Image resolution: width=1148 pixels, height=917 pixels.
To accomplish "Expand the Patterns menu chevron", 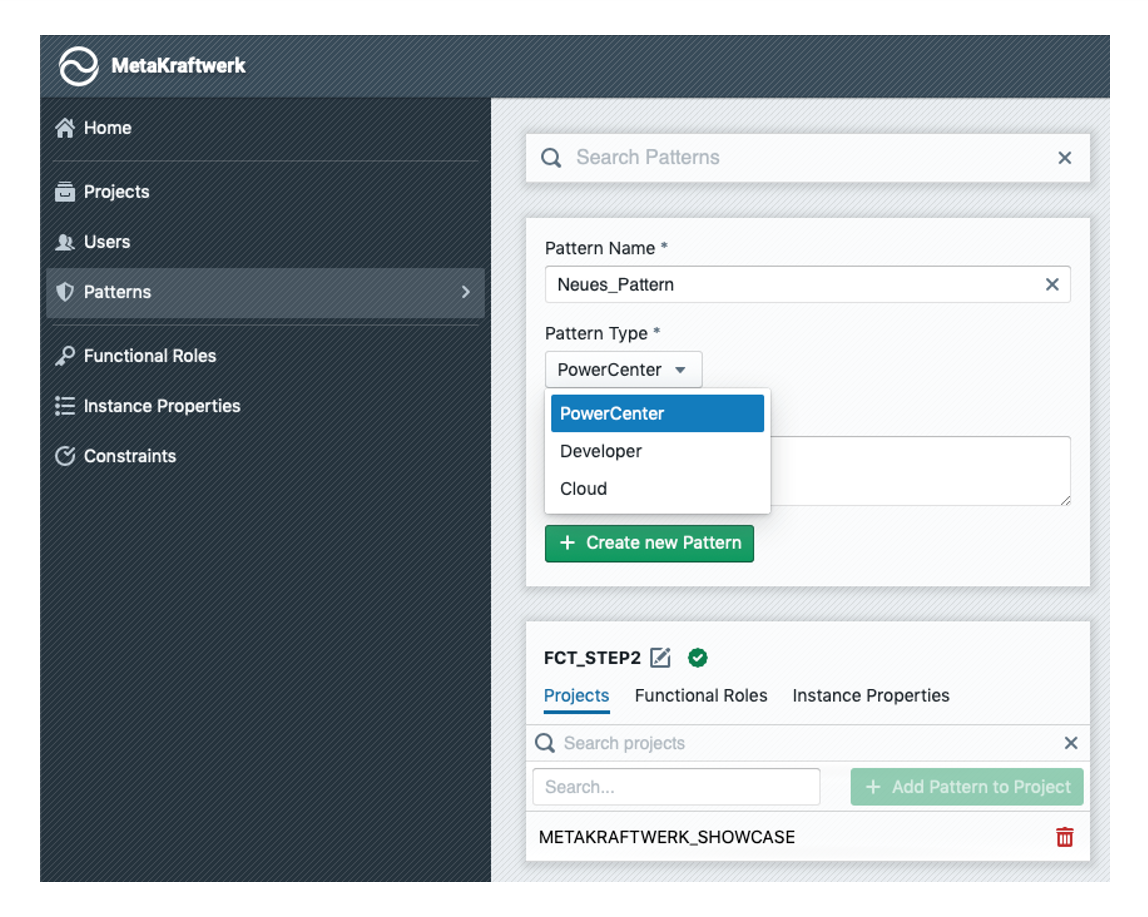I will (x=465, y=292).
